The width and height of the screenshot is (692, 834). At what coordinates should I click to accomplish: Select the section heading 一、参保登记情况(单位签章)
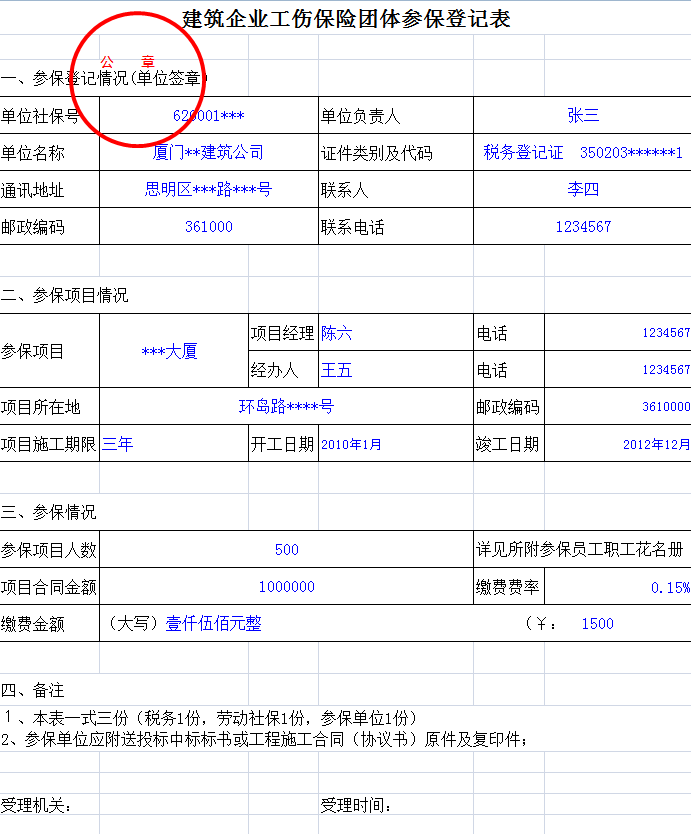[103, 78]
